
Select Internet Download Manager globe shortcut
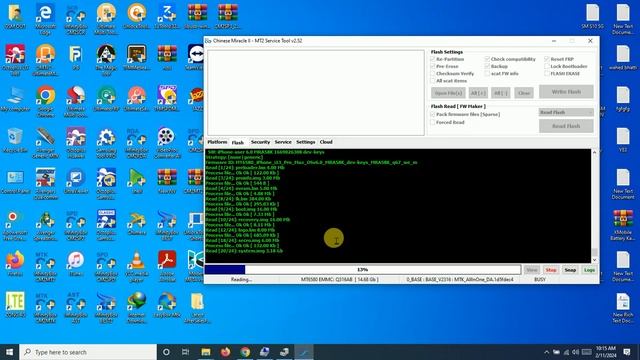click(x=136, y=307)
